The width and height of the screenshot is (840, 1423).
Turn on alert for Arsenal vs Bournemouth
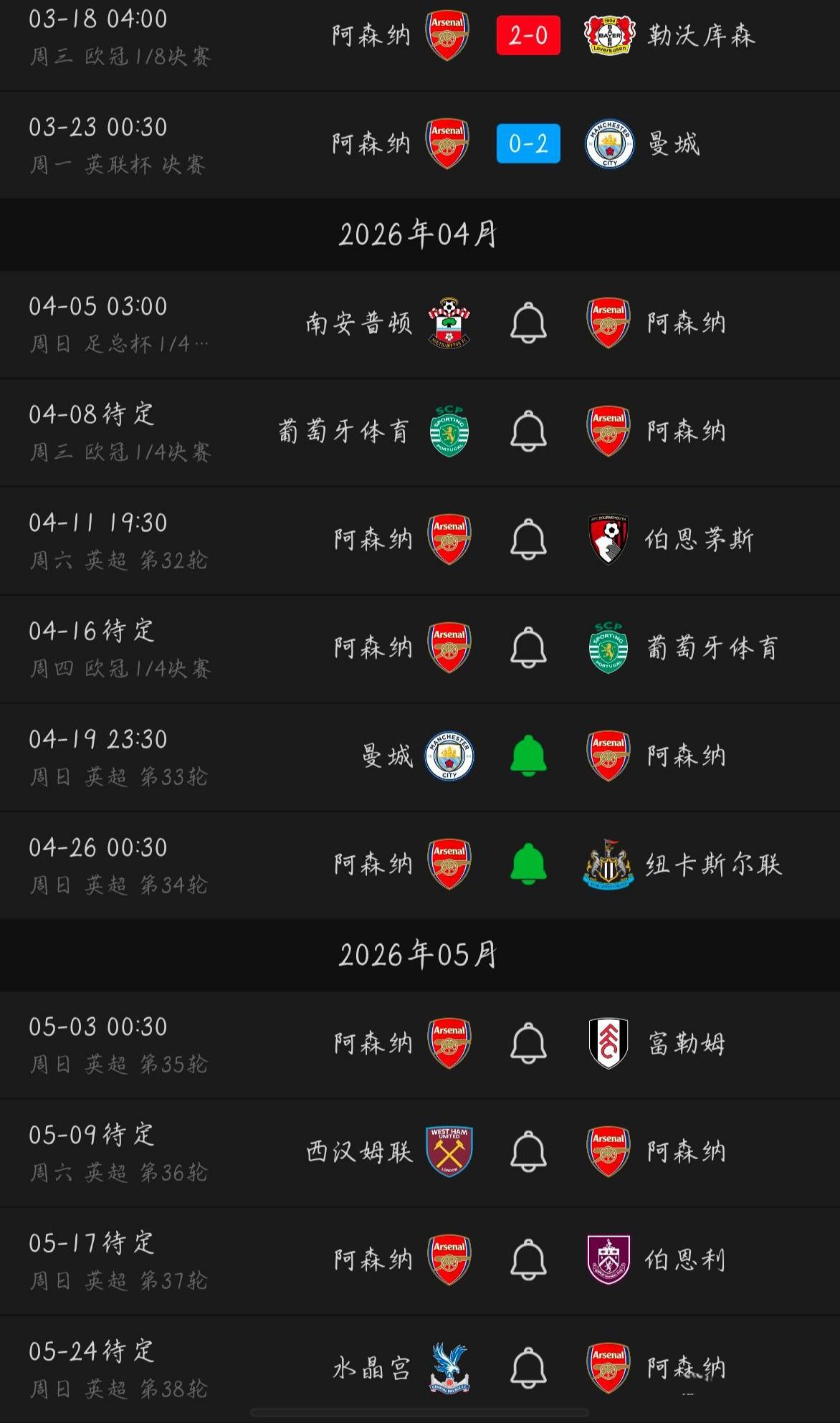[528, 540]
